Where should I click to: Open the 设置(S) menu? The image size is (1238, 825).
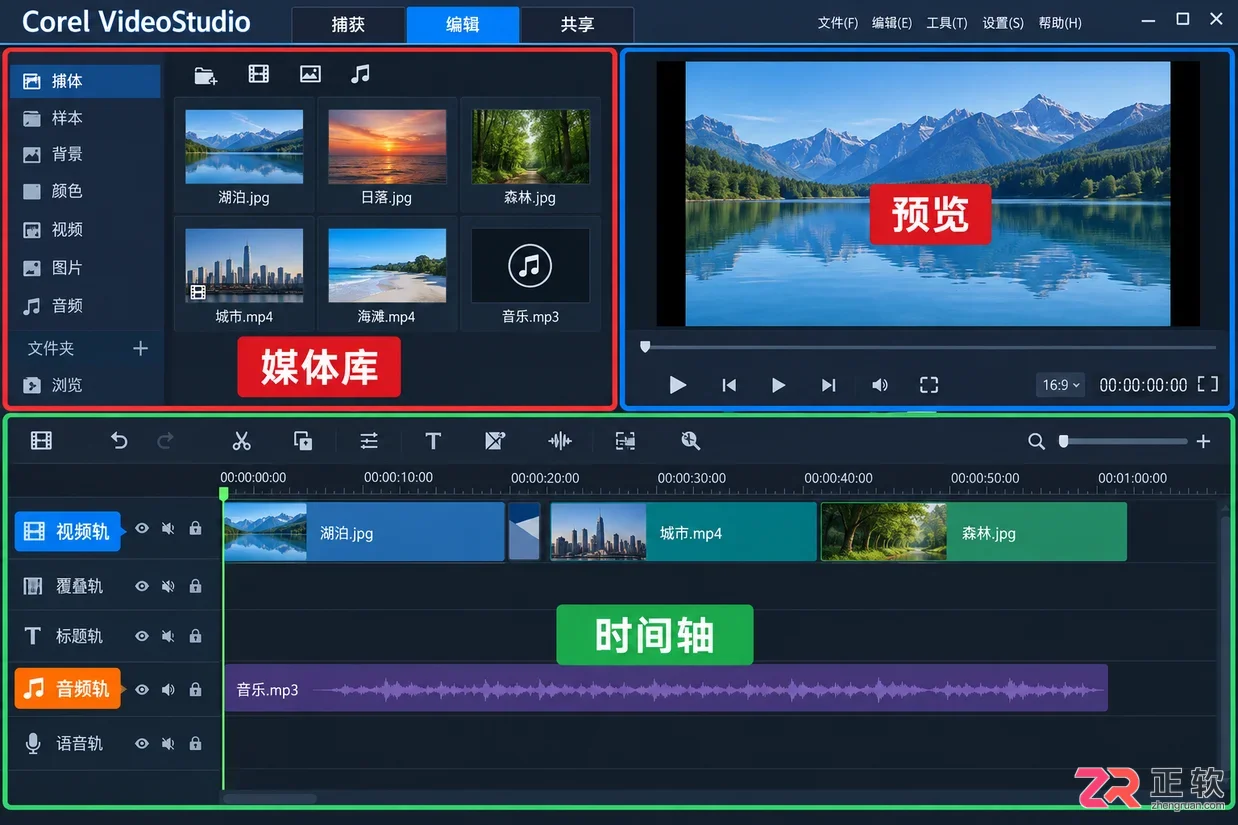tap(1003, 22)
